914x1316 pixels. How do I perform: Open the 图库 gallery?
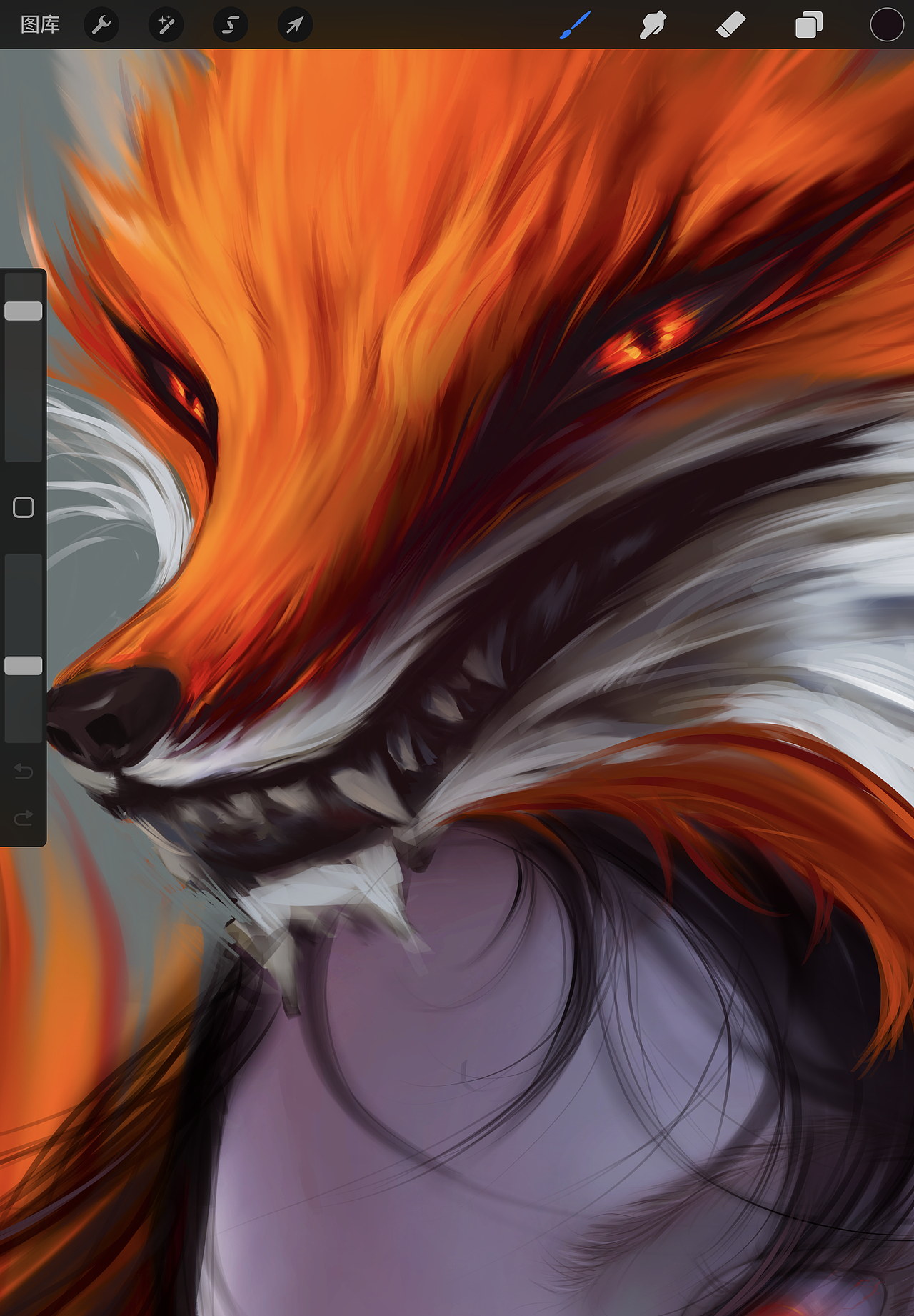pyautogui.click(x=40, y=25)
